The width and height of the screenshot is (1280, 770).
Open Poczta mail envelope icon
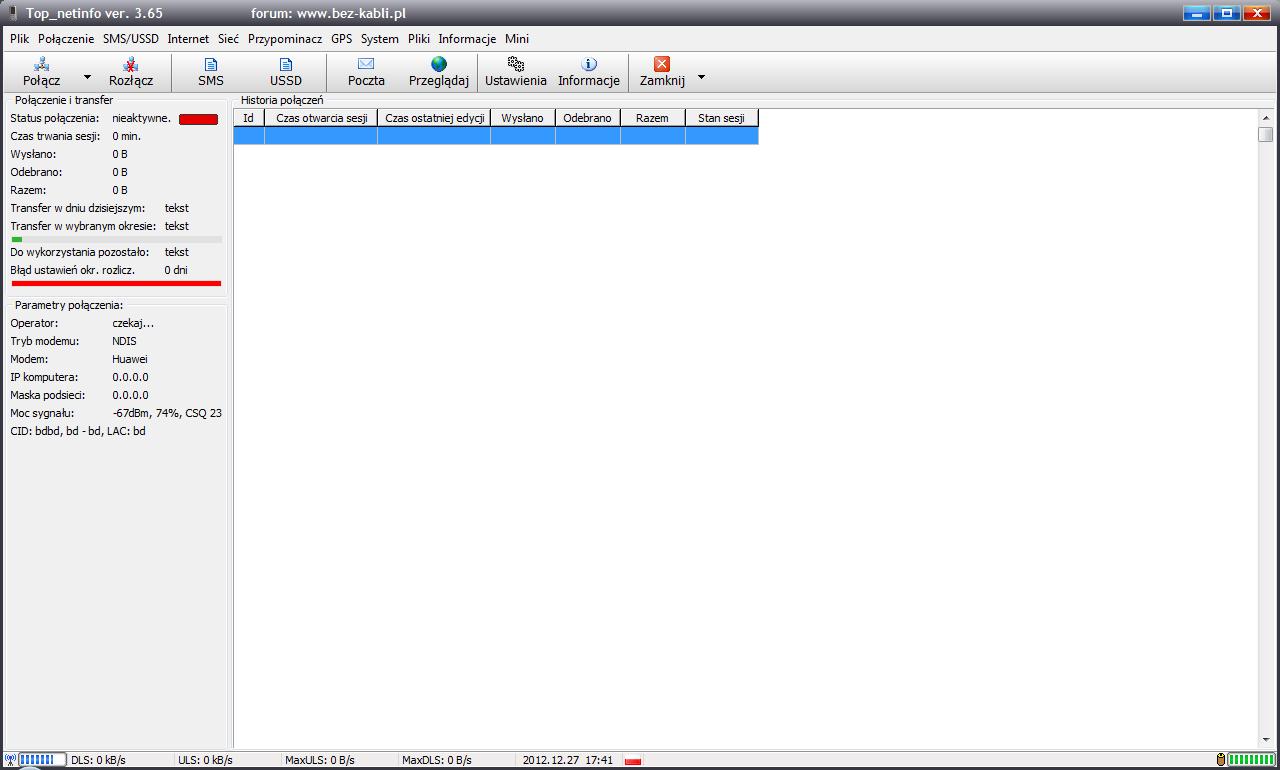coord(366,64)
